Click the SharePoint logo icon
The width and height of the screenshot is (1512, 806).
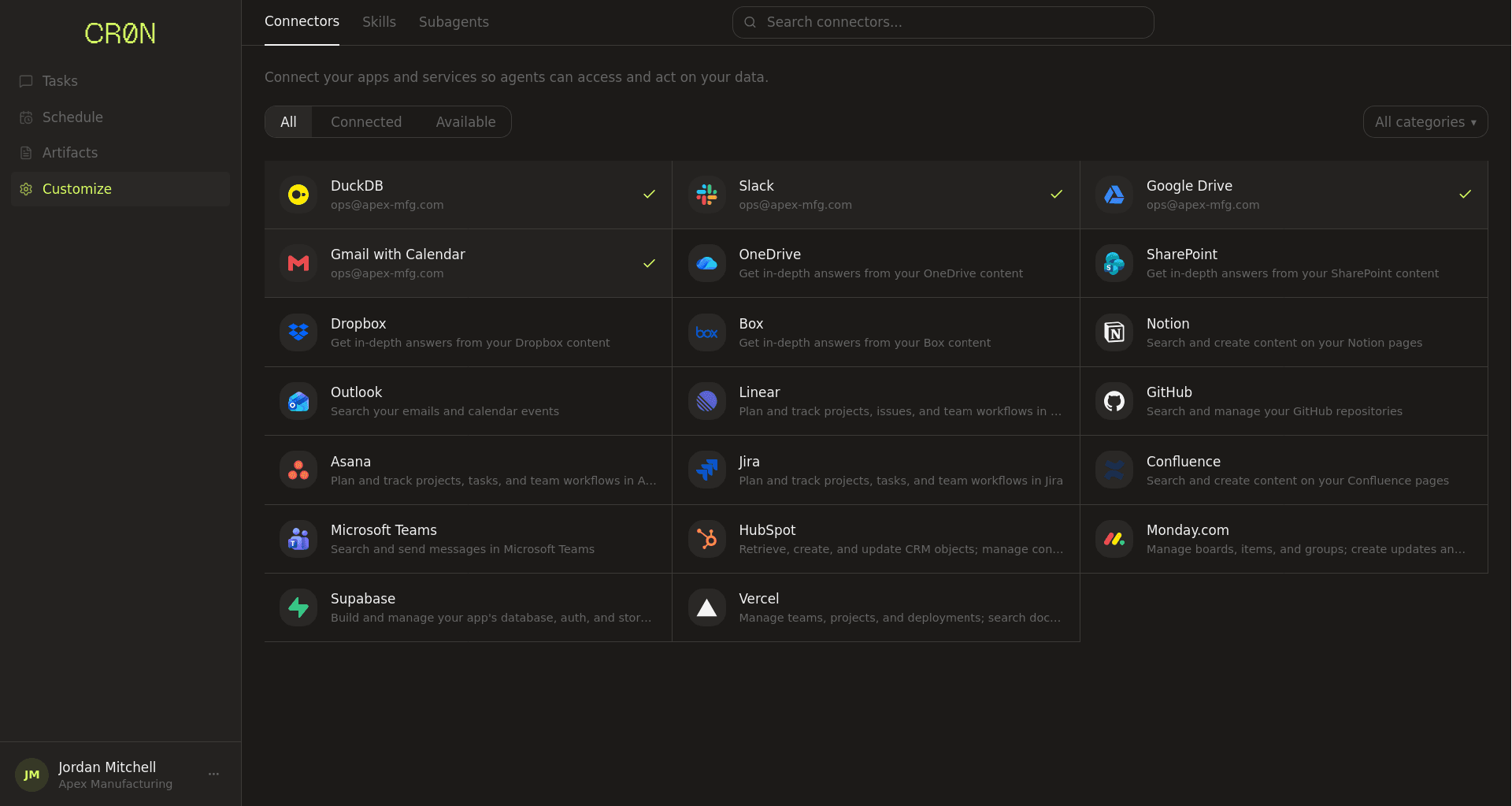coord(1114,263)
